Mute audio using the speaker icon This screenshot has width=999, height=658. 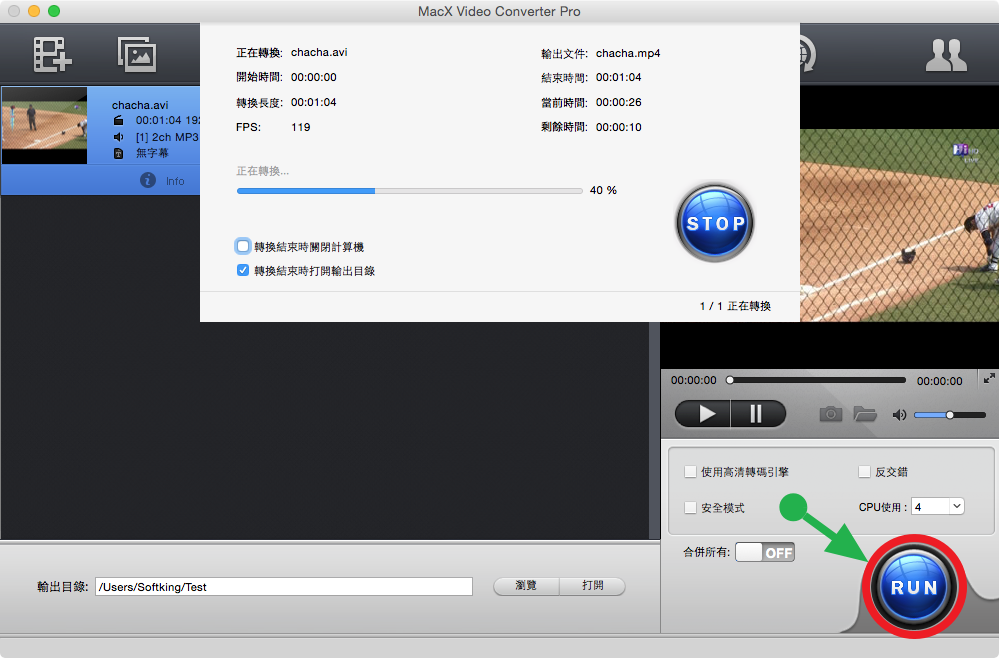(899, 415)
